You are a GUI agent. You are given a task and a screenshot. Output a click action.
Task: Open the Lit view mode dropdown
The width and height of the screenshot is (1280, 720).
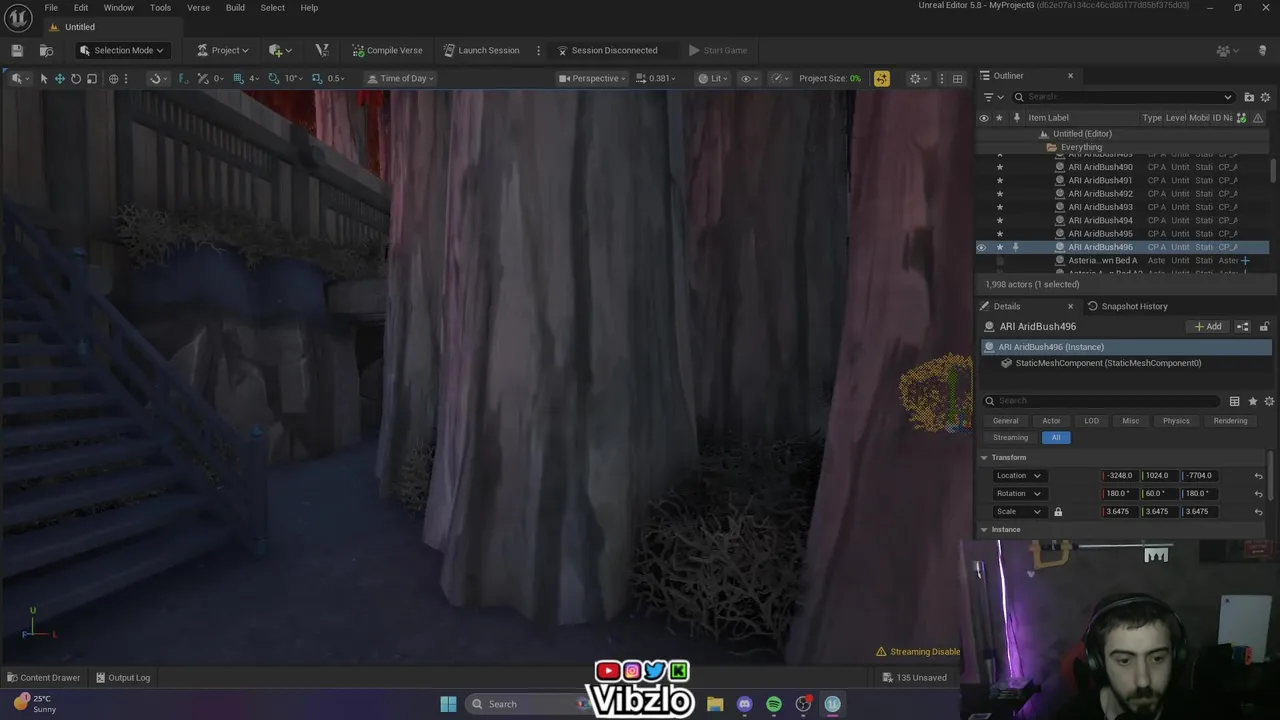[715, 78]
